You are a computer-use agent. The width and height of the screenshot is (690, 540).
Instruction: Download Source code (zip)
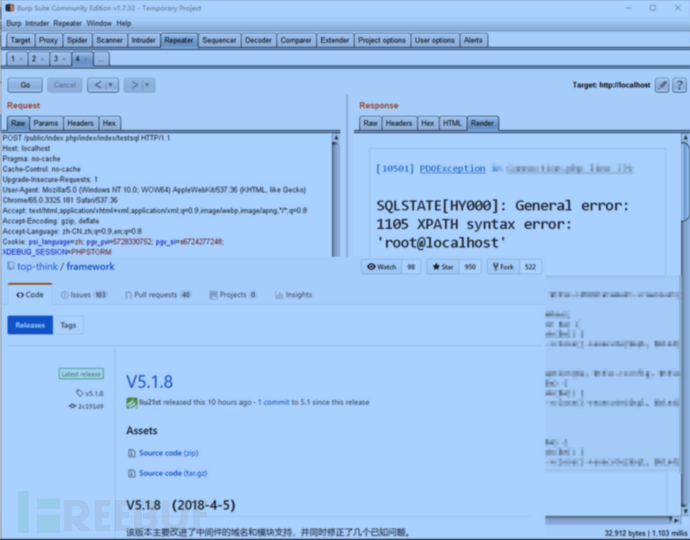point(169,453)
